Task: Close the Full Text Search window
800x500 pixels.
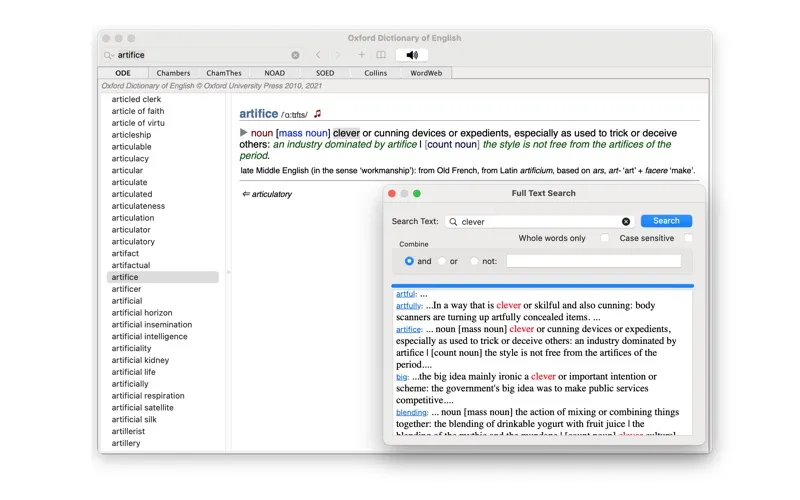Action: point(392,193)
